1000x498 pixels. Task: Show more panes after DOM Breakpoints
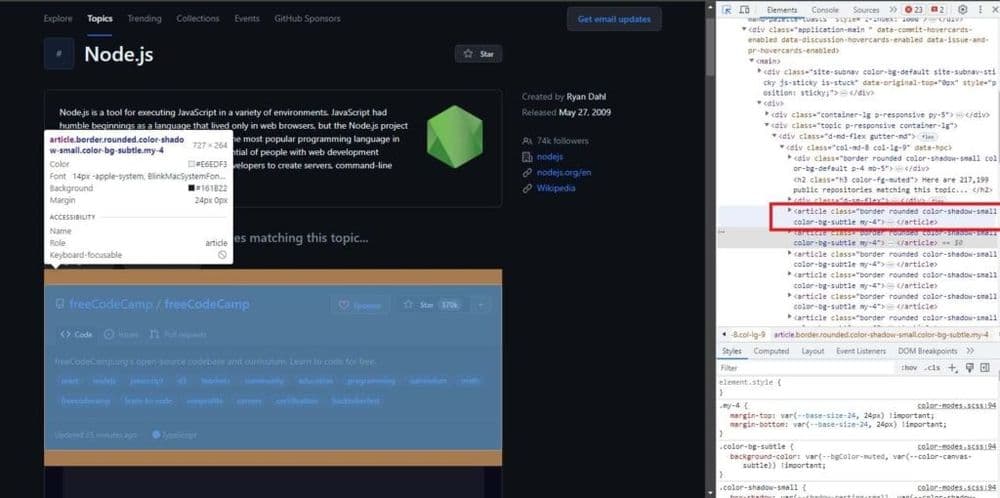click(x=970, y=351)
